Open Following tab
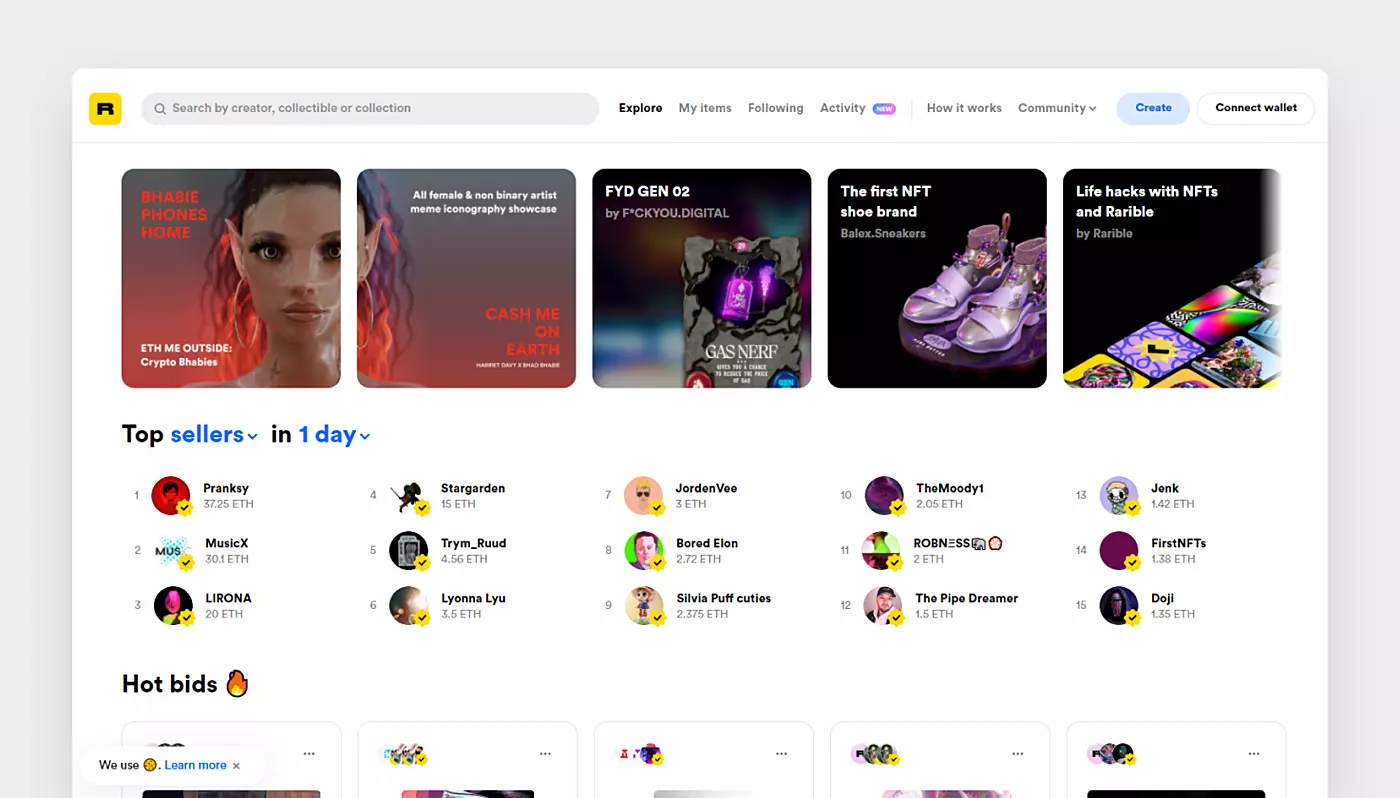Viewport: 1400px width, 798px height. [776, 108]
